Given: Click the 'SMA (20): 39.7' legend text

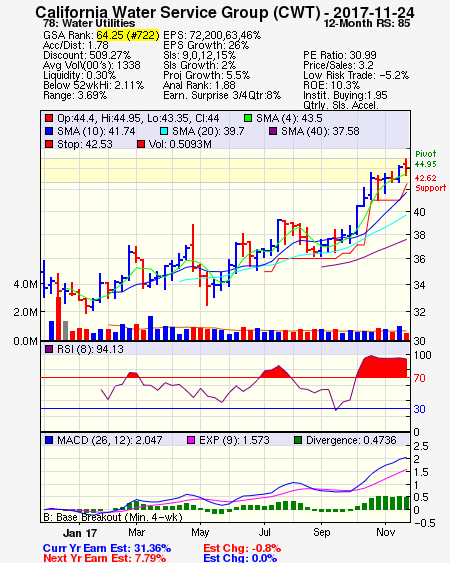Looking at the screenshot, I should coord(208,131).
